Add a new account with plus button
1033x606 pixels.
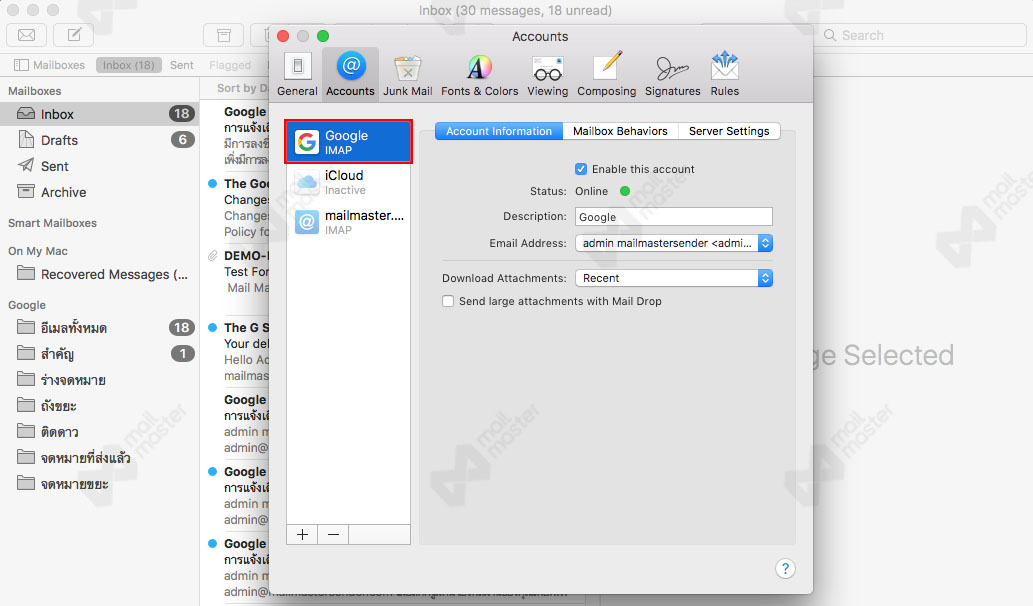[x=302, y=534]
